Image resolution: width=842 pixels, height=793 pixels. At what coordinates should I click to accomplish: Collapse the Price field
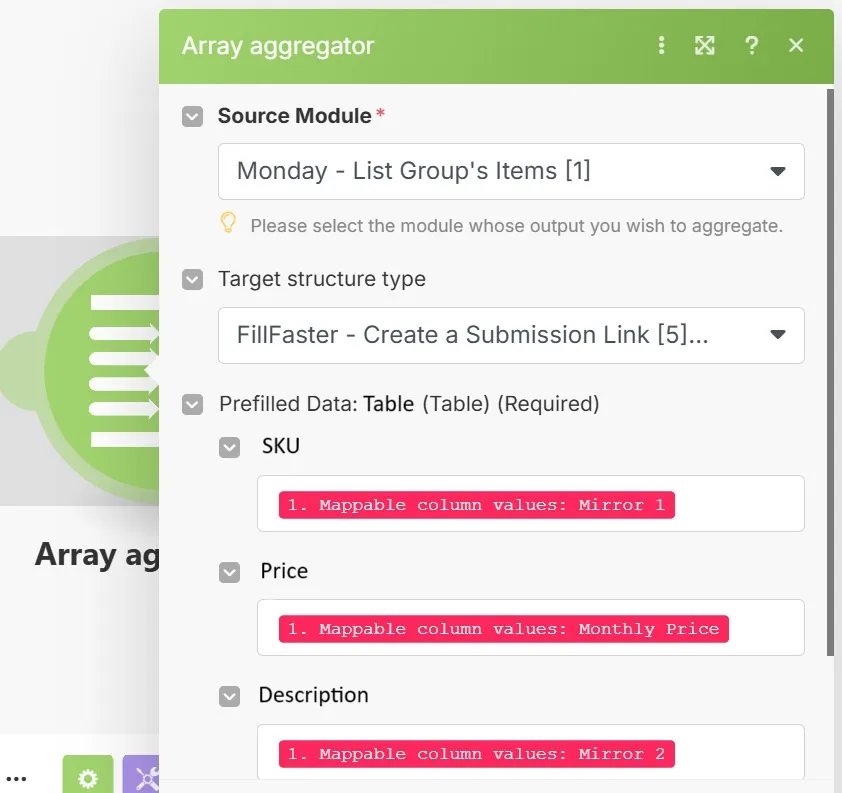pos(229,572)
